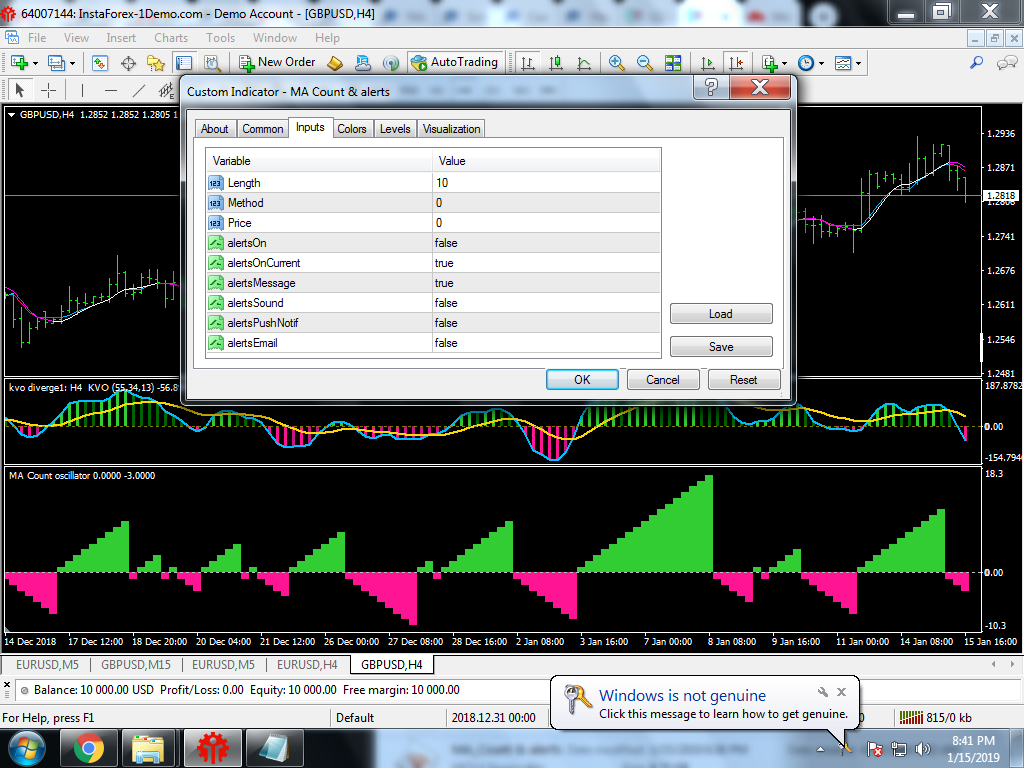Image resolution: width=1024 pixels, height=768 pixels.
Task: Select the trendline drawing tool
Action: click(x=139, y=89)
